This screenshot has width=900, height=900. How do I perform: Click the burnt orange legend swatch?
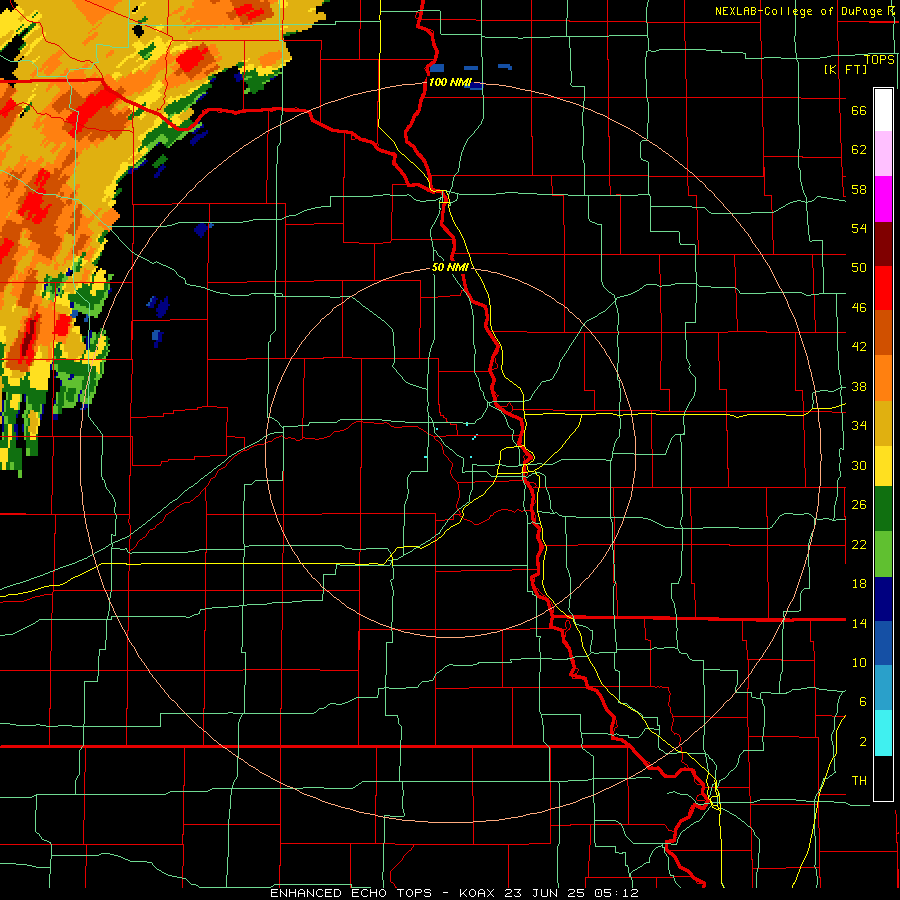883,333
